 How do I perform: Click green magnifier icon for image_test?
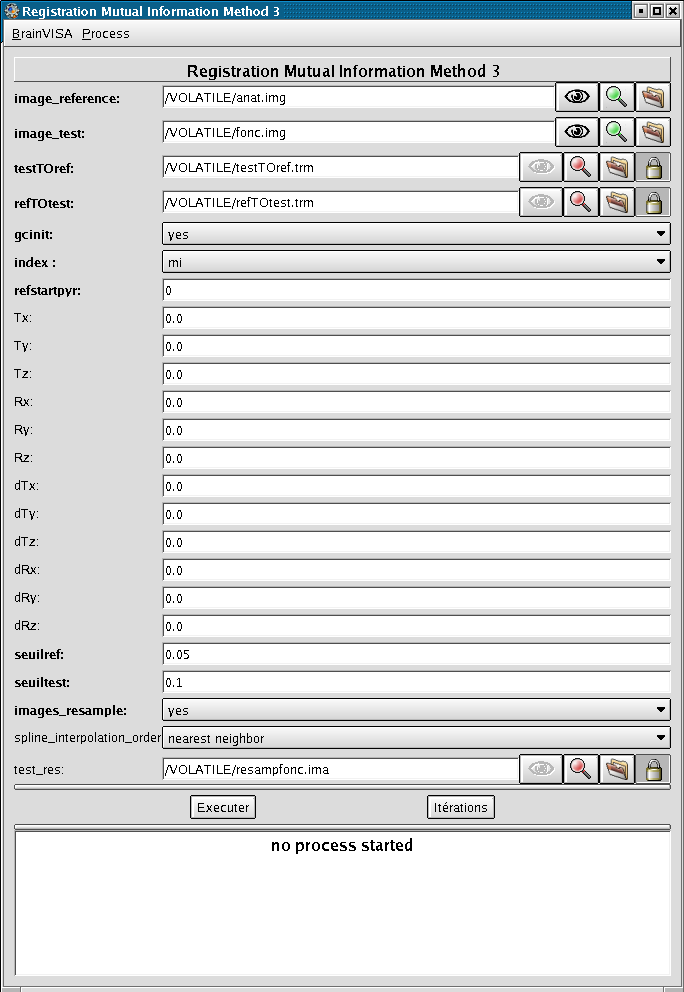(x=616, y=132)
